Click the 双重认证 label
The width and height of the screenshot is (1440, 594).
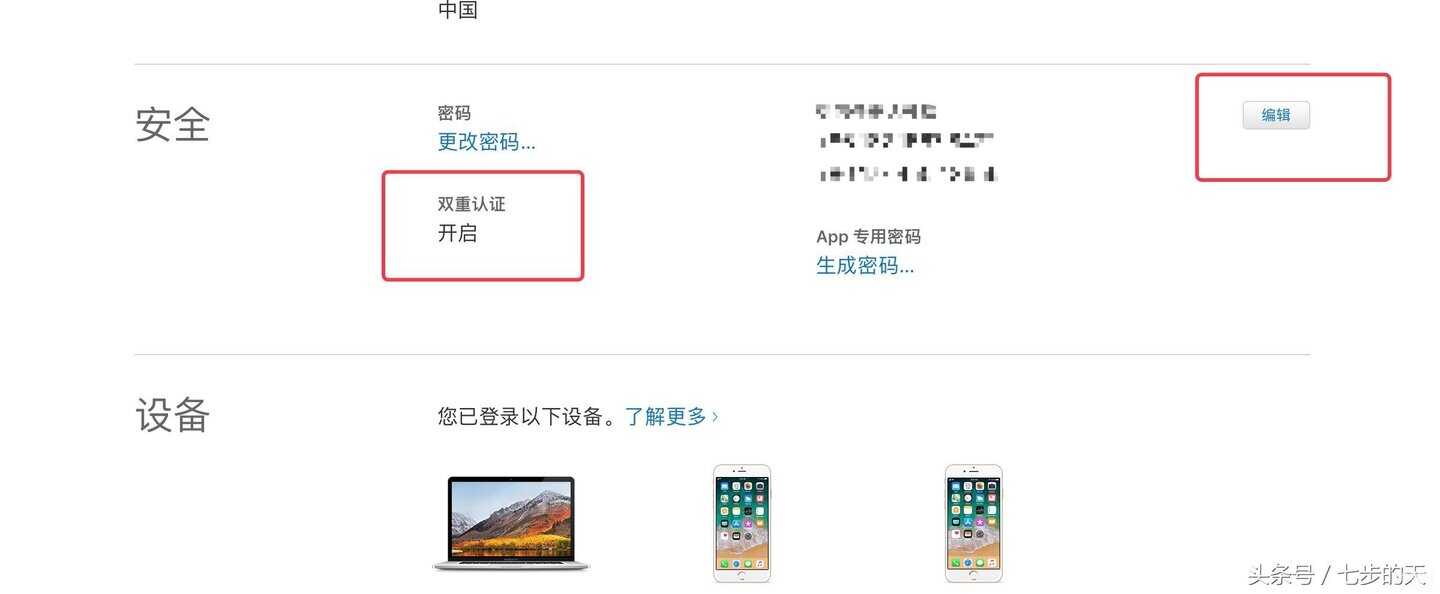coord(472,204)
